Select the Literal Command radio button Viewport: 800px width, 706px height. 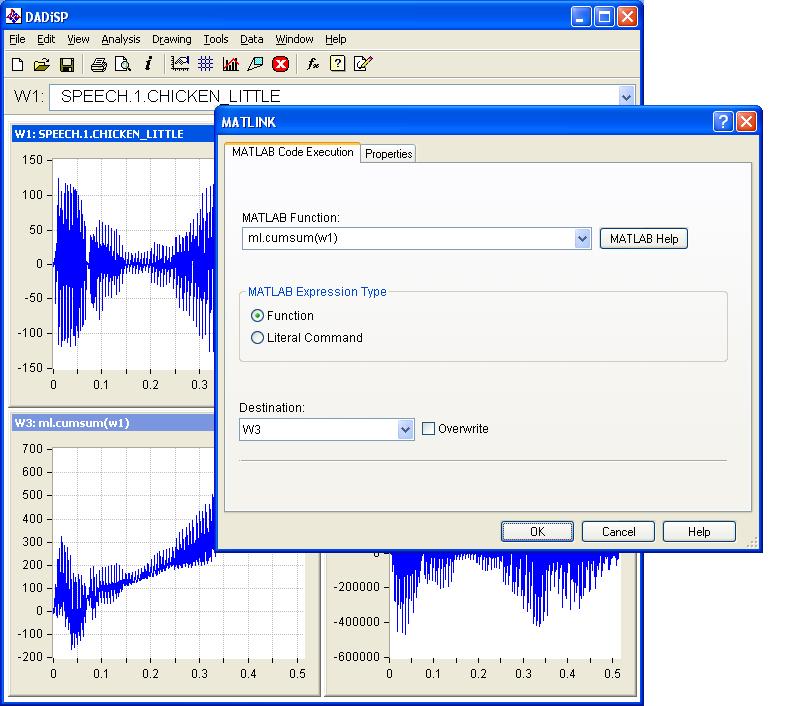pyautogui.click(x=258, y=338)
